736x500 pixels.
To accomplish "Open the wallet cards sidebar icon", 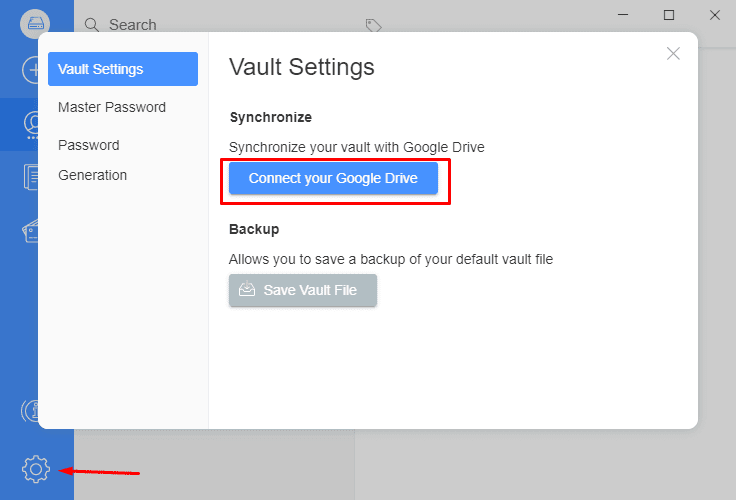I will (x=31, y=231).
